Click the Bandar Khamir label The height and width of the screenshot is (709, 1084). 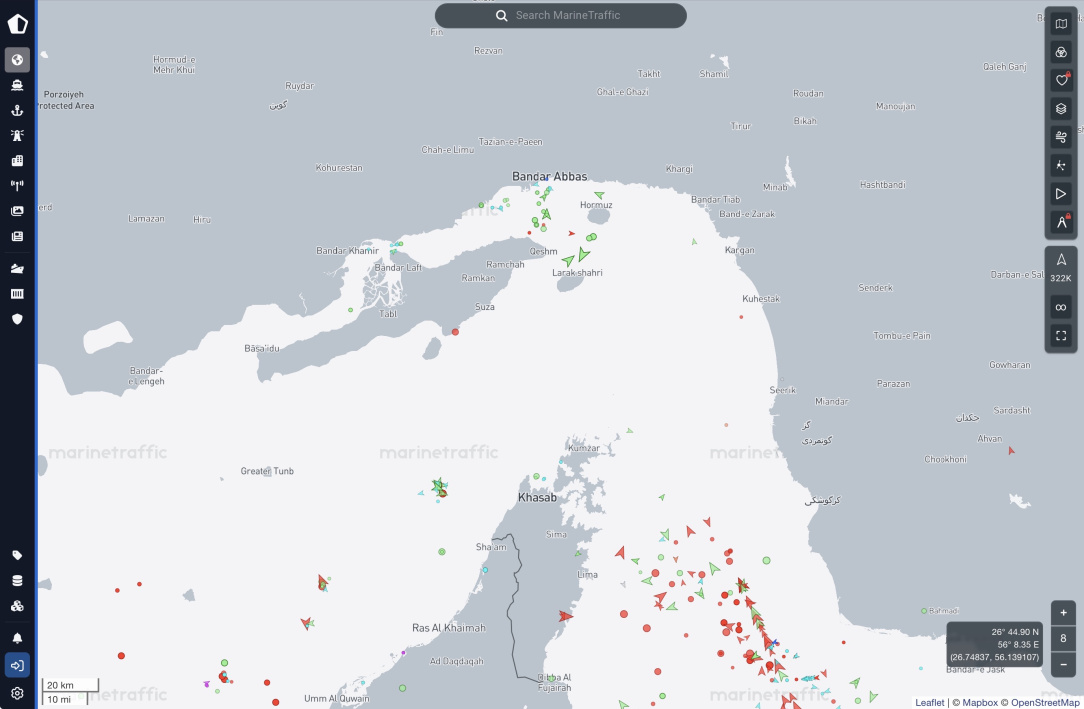(347, 251)
